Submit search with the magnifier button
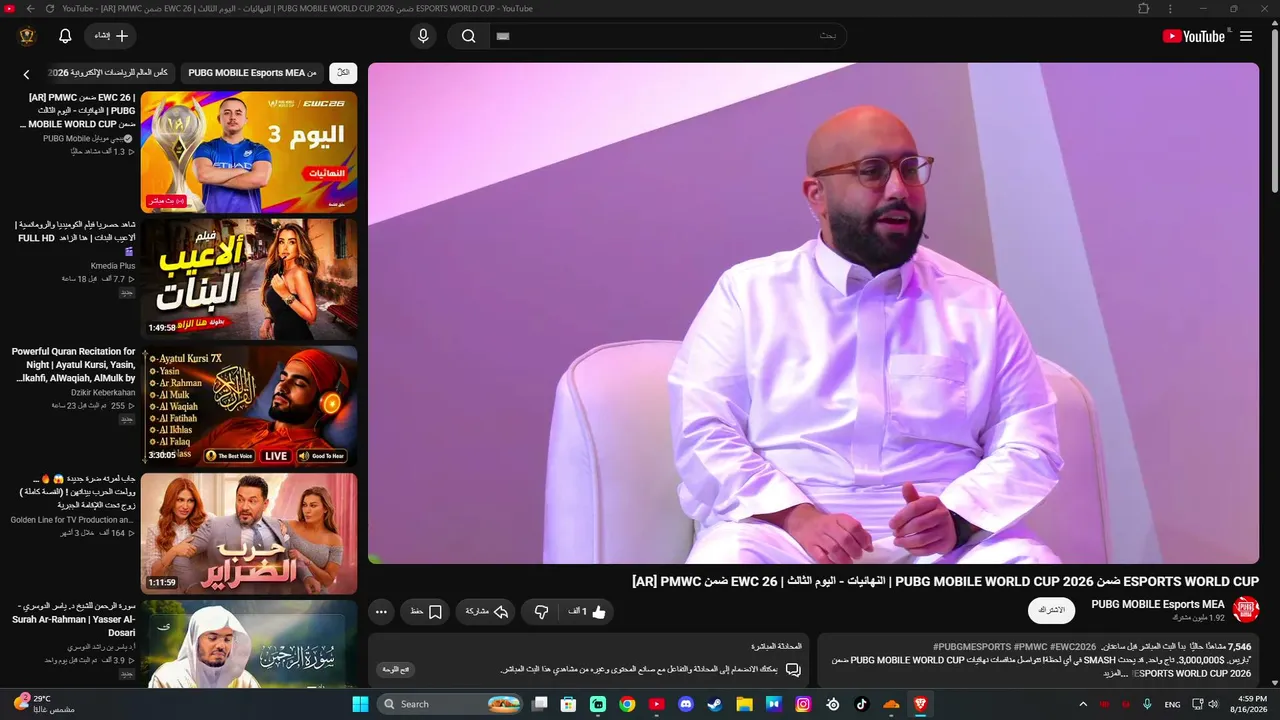1280x720 pixels. click(468, 36)
